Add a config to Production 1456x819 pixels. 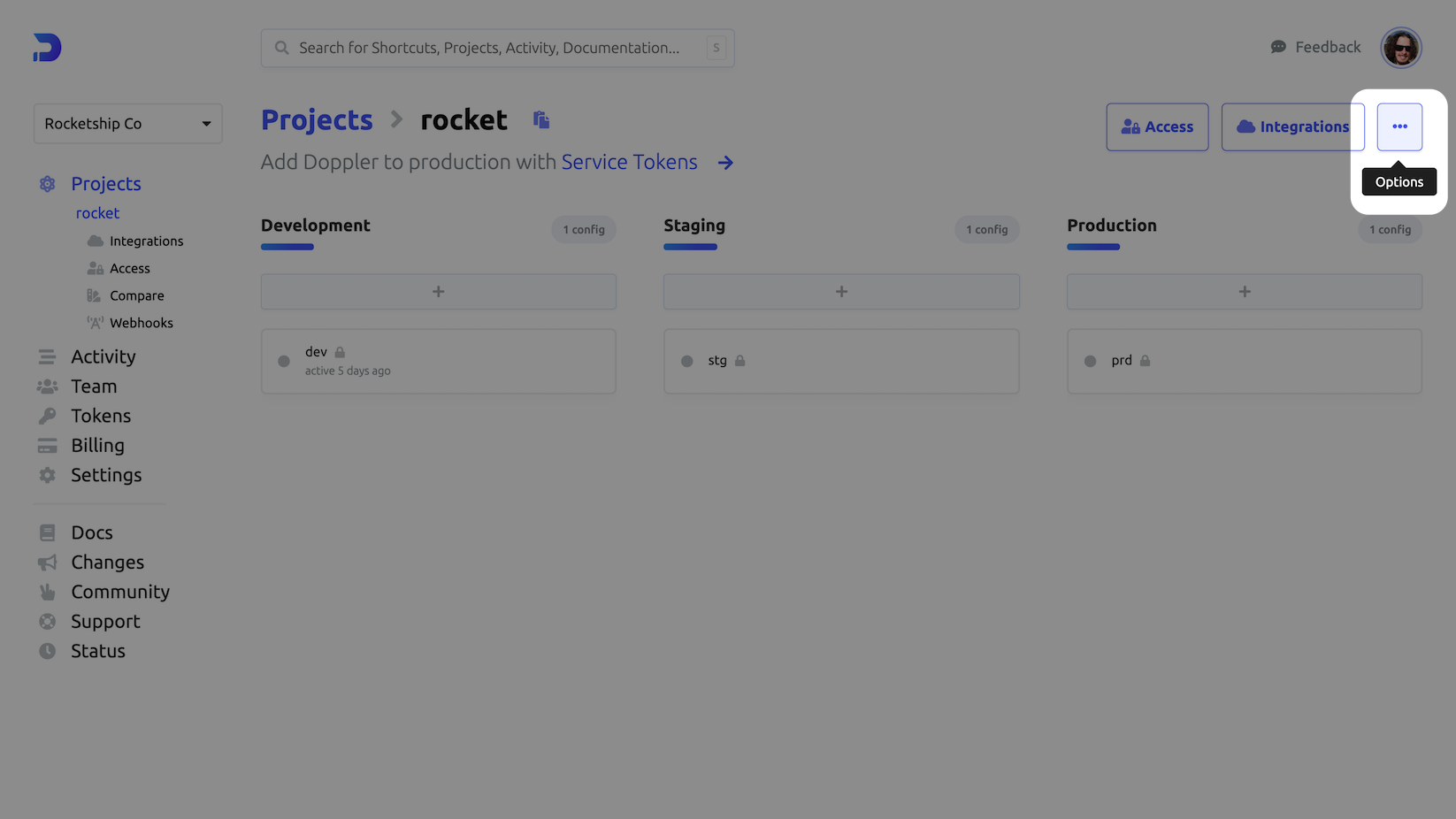1245,291
